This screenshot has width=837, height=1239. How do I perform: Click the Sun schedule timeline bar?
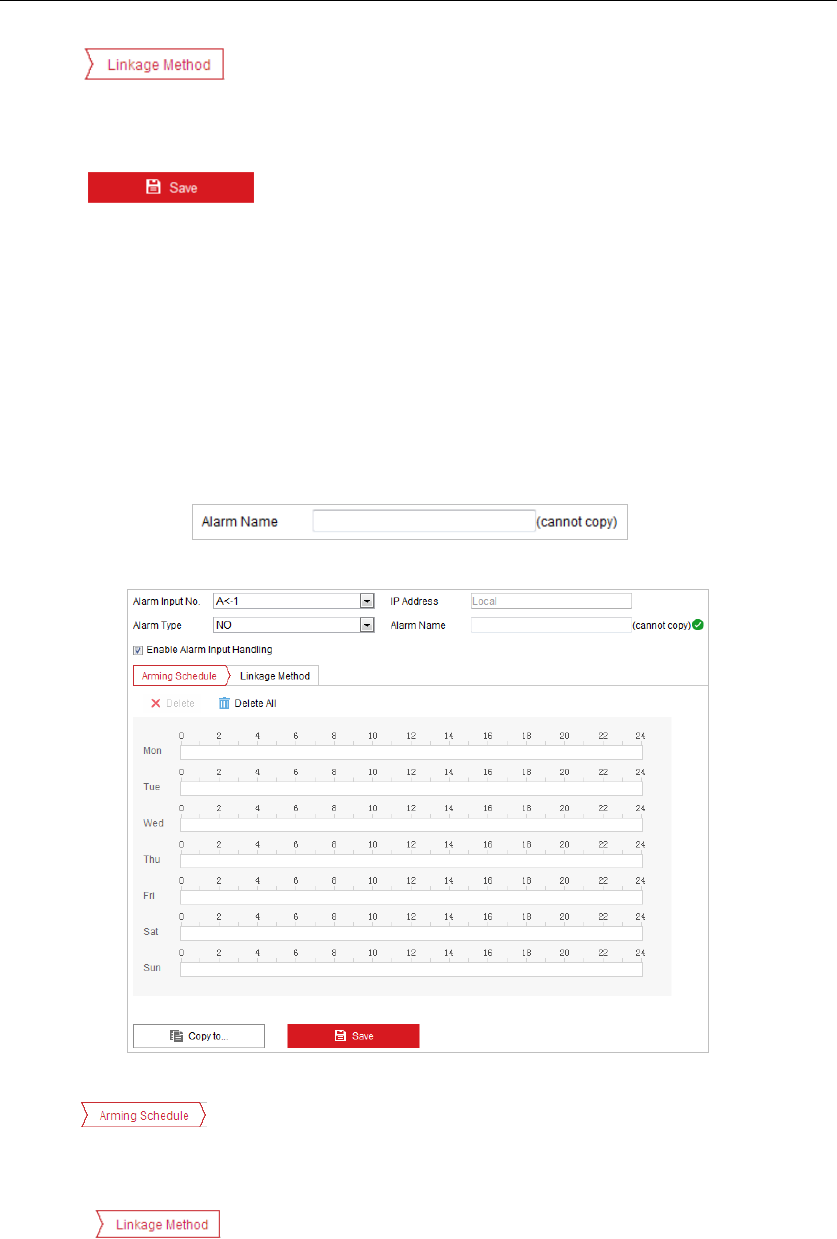click(x=410, y=969)
